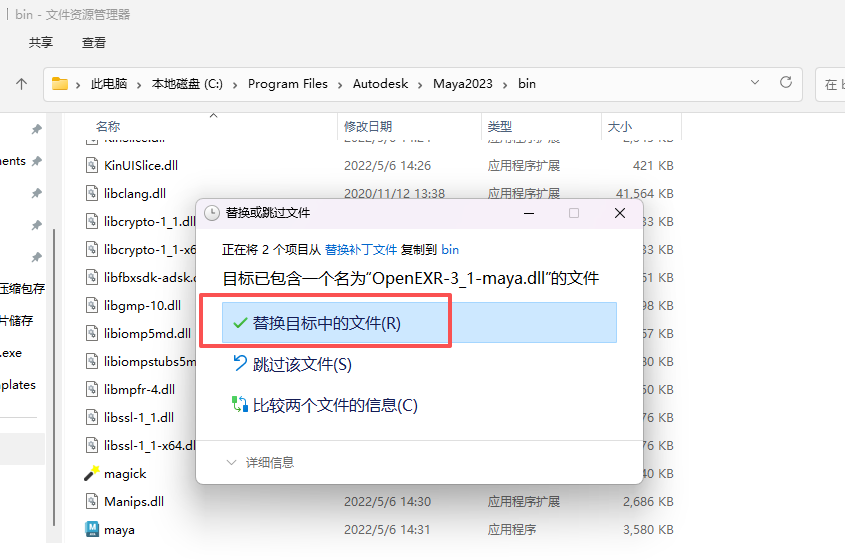Select libgmp-10.dll file
This screenshot has width=845, height=560.
click(142, 306)
